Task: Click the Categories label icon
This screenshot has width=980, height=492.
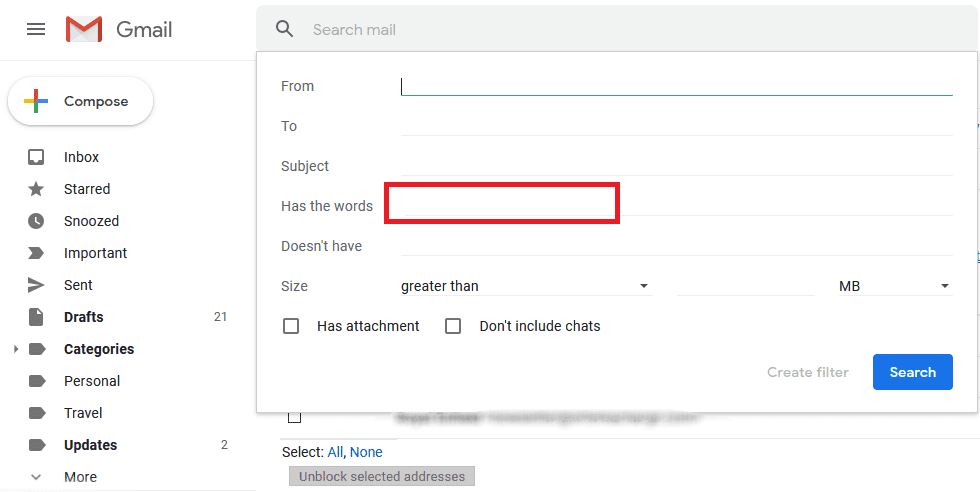Action: [x=38, y=349]
